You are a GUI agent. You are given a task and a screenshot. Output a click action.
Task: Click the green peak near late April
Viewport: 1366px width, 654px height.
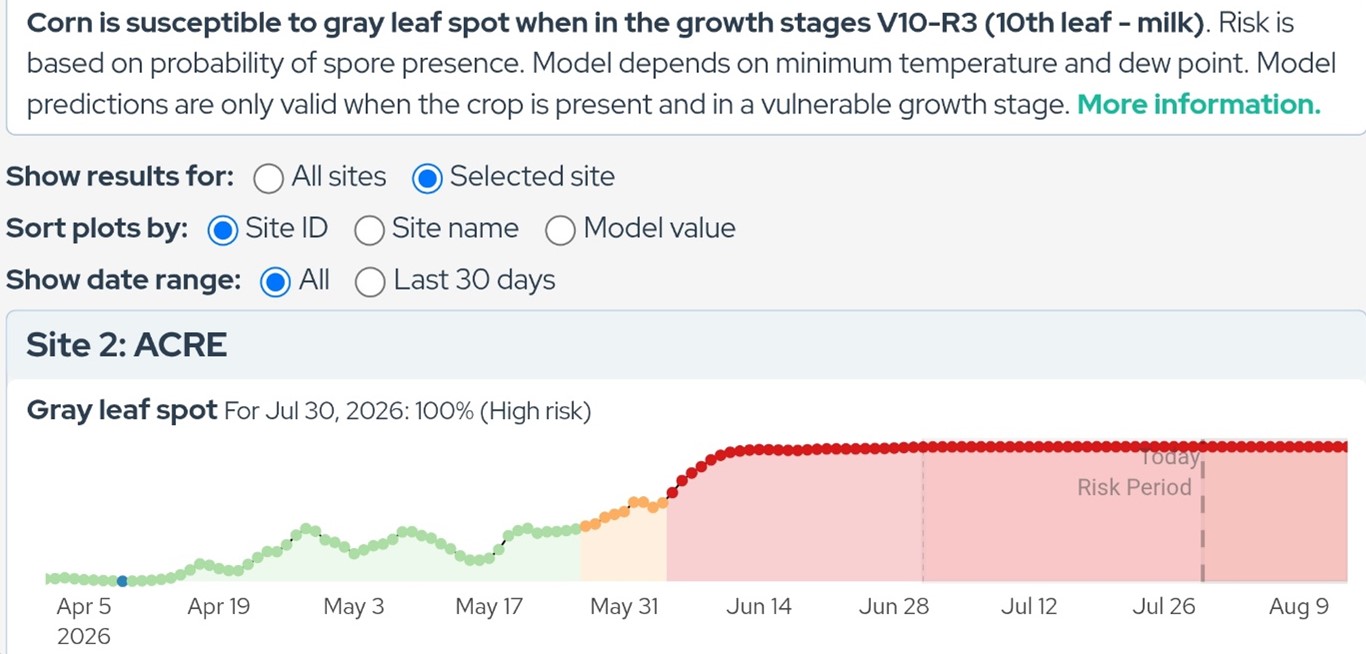pos(307,528)
